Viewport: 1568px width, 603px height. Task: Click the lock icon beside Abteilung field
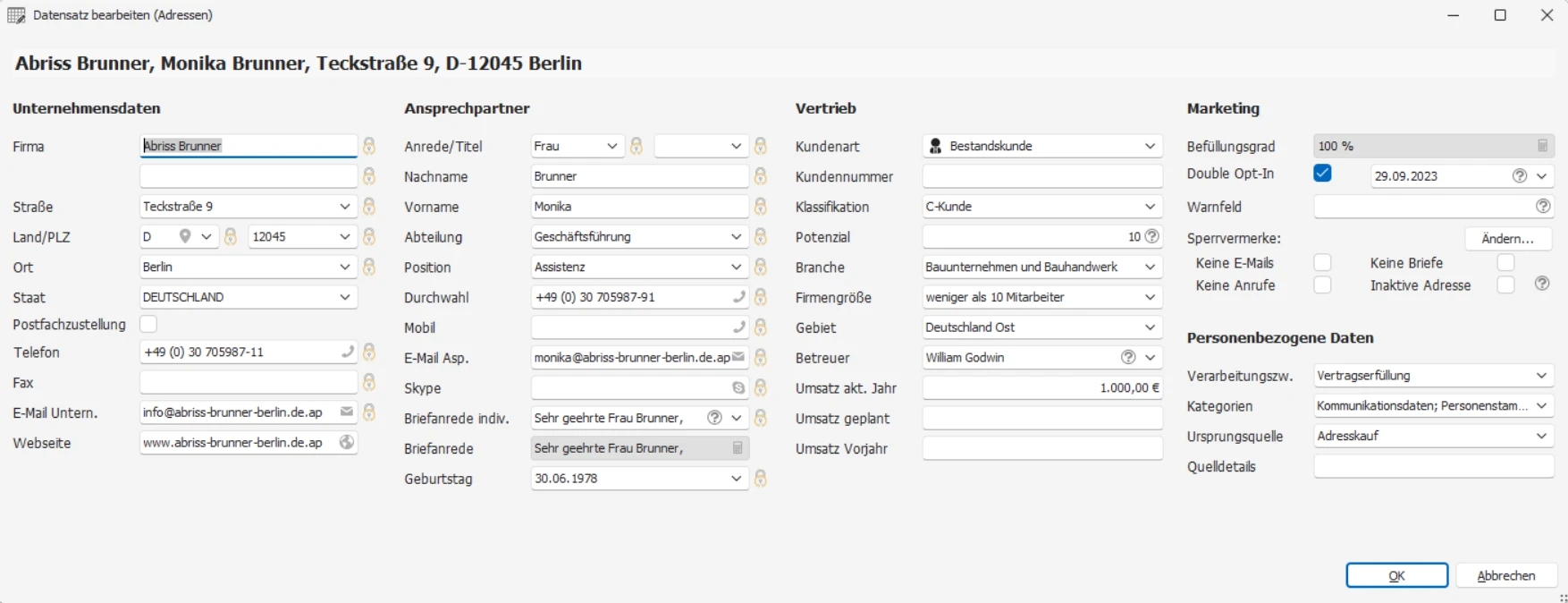tap(761, 236)
